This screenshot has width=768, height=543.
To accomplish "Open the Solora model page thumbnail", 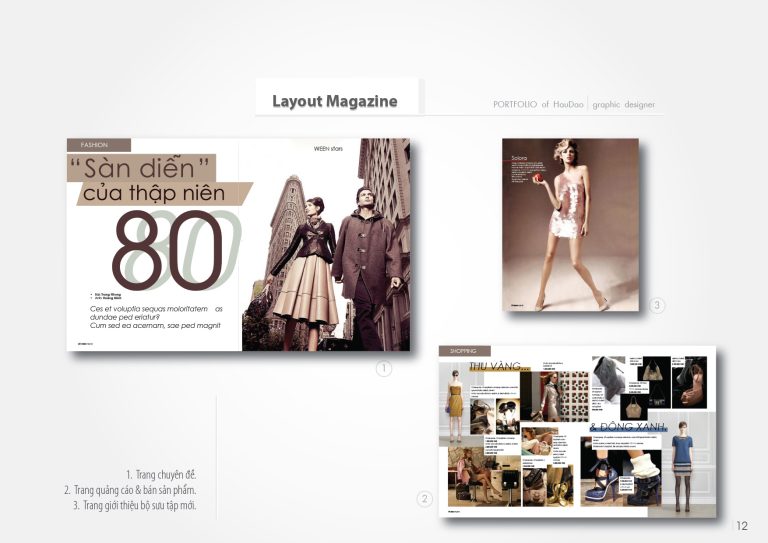I will [x=569, y=225].
